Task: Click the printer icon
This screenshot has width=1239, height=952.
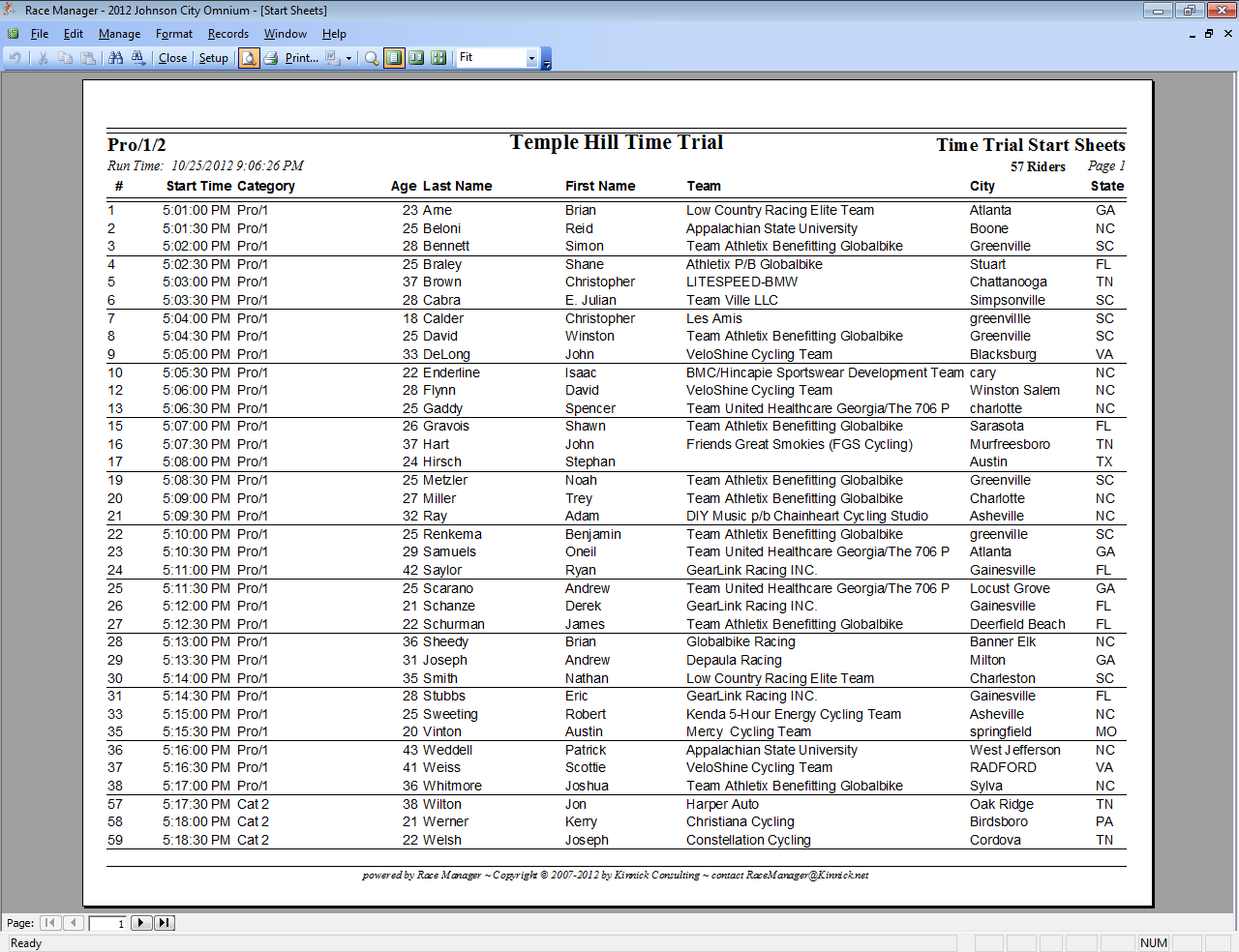Action: coord(271,58)
